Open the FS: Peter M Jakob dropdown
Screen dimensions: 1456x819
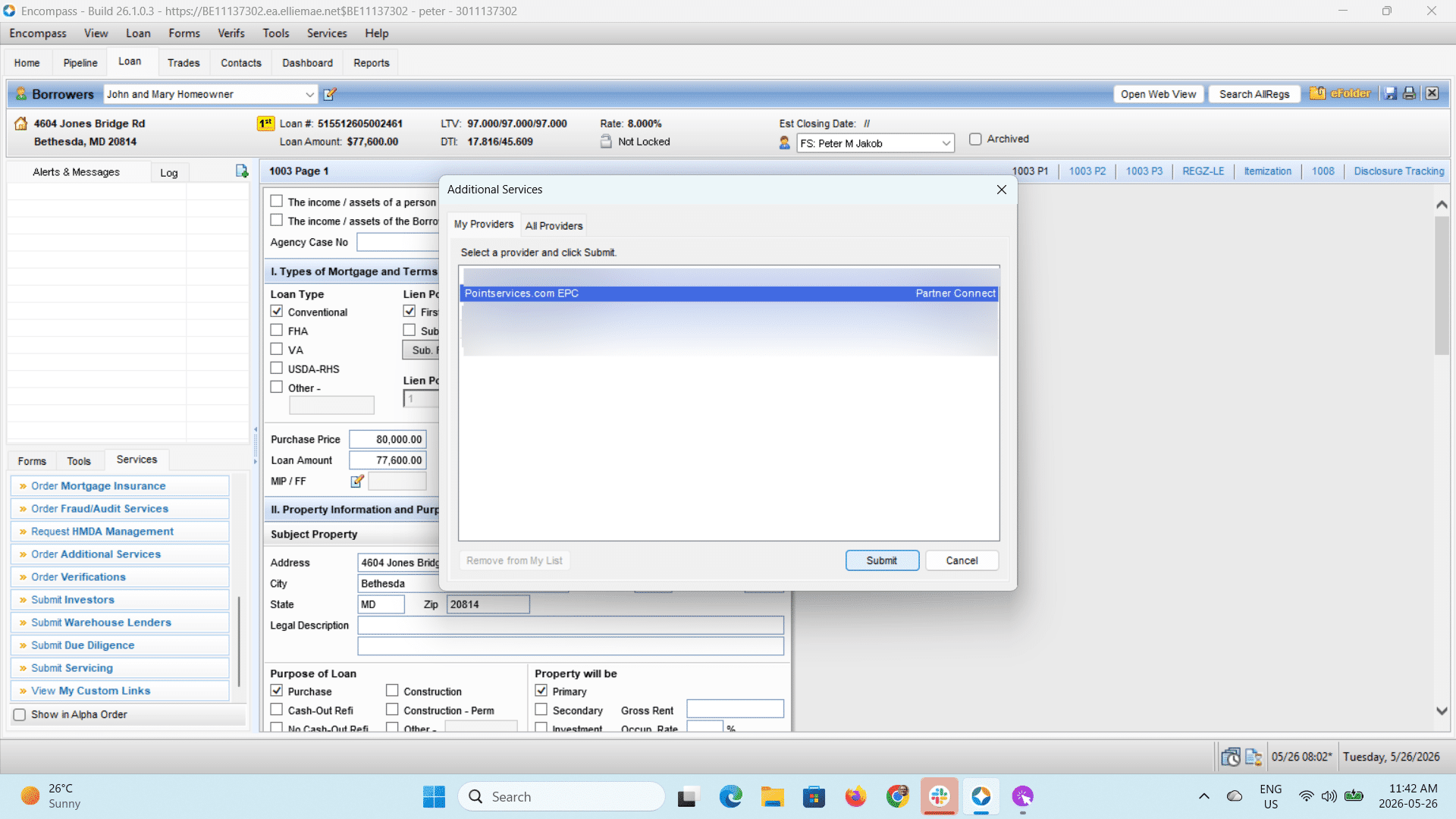click(946, 143)
